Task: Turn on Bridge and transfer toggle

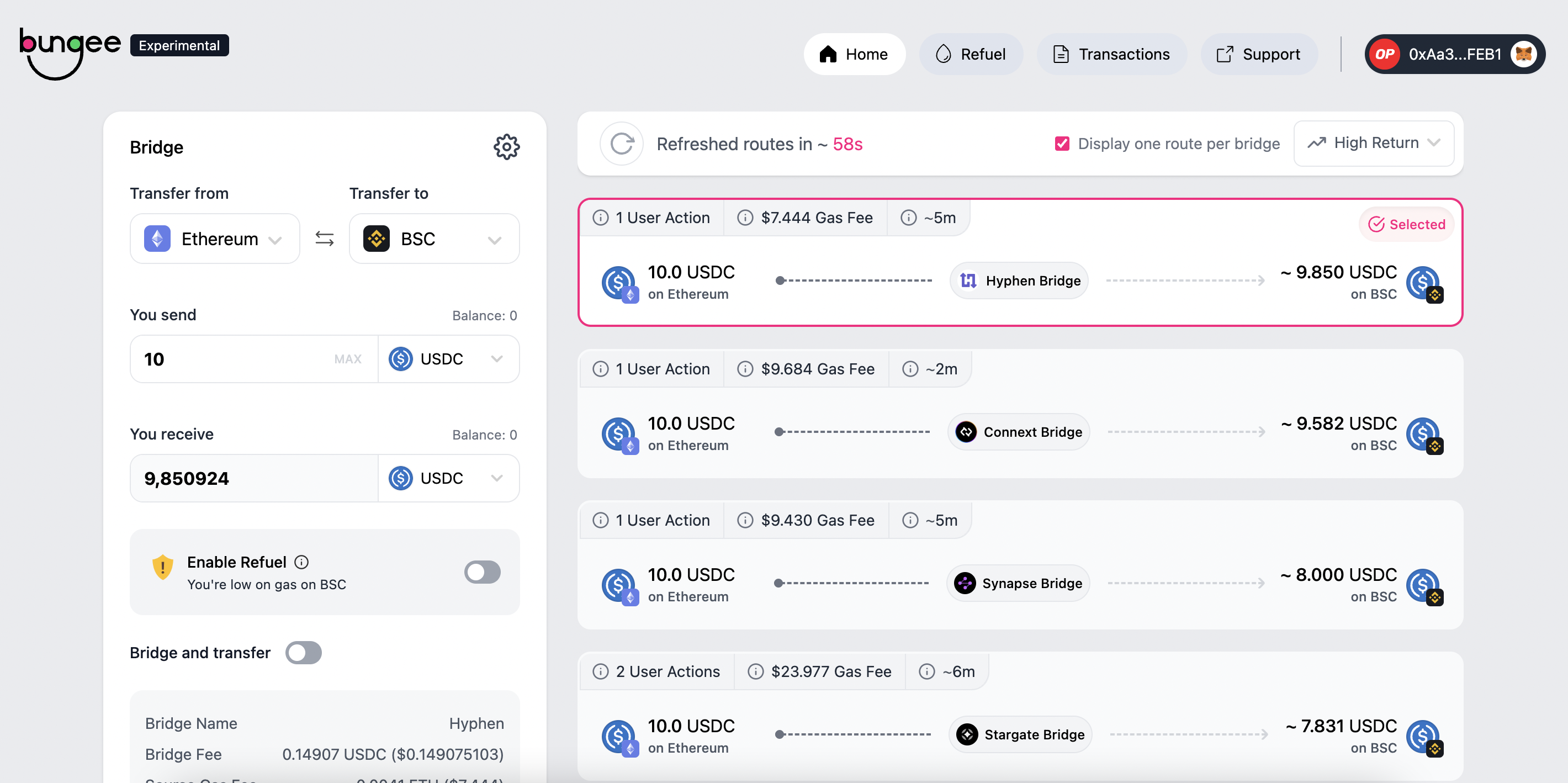Action: tap(303, 653)
